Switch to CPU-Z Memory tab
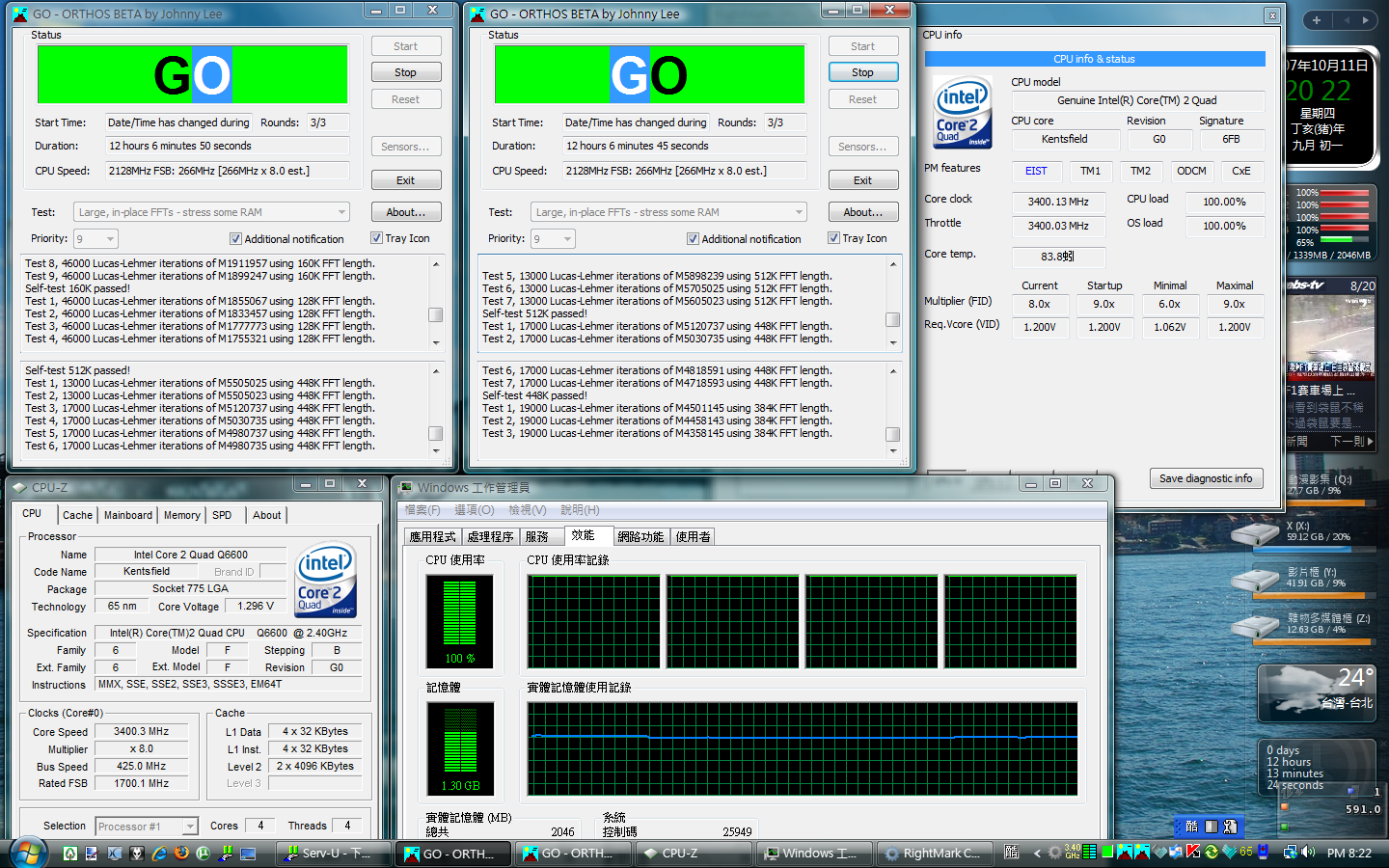This screenshot has width=1389, height=868. 181,515
